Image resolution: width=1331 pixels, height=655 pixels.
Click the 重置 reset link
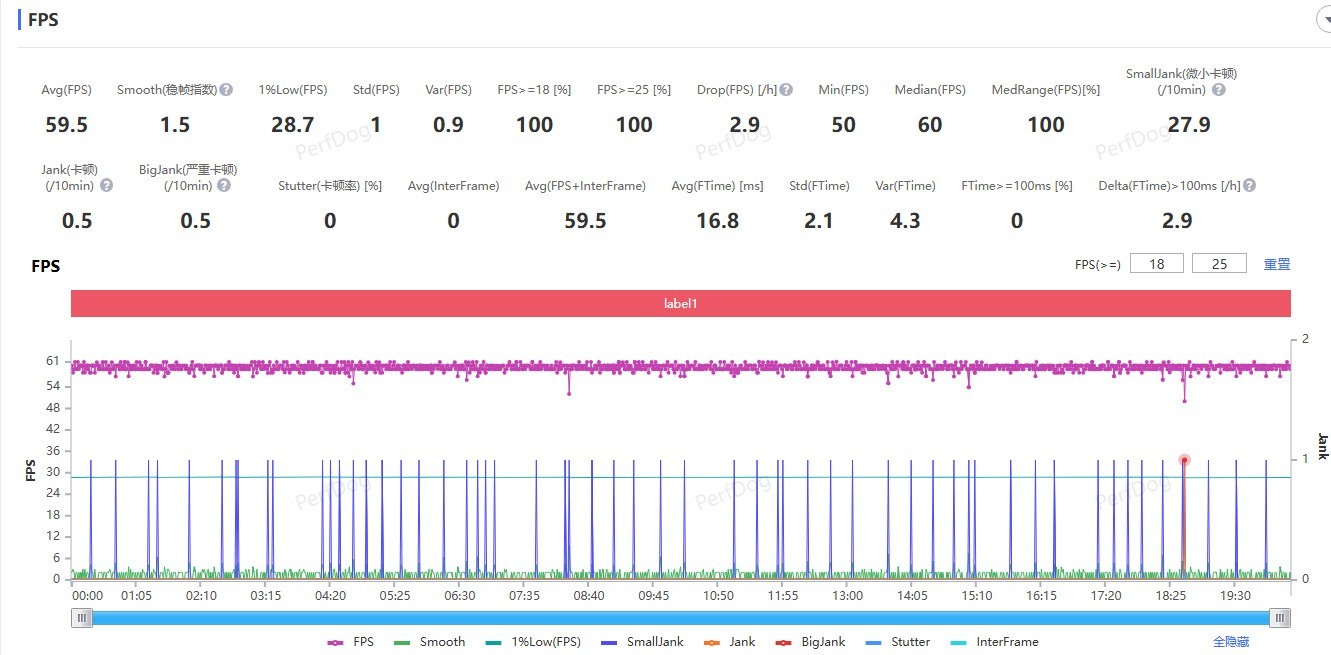[x=1277, y=264]
